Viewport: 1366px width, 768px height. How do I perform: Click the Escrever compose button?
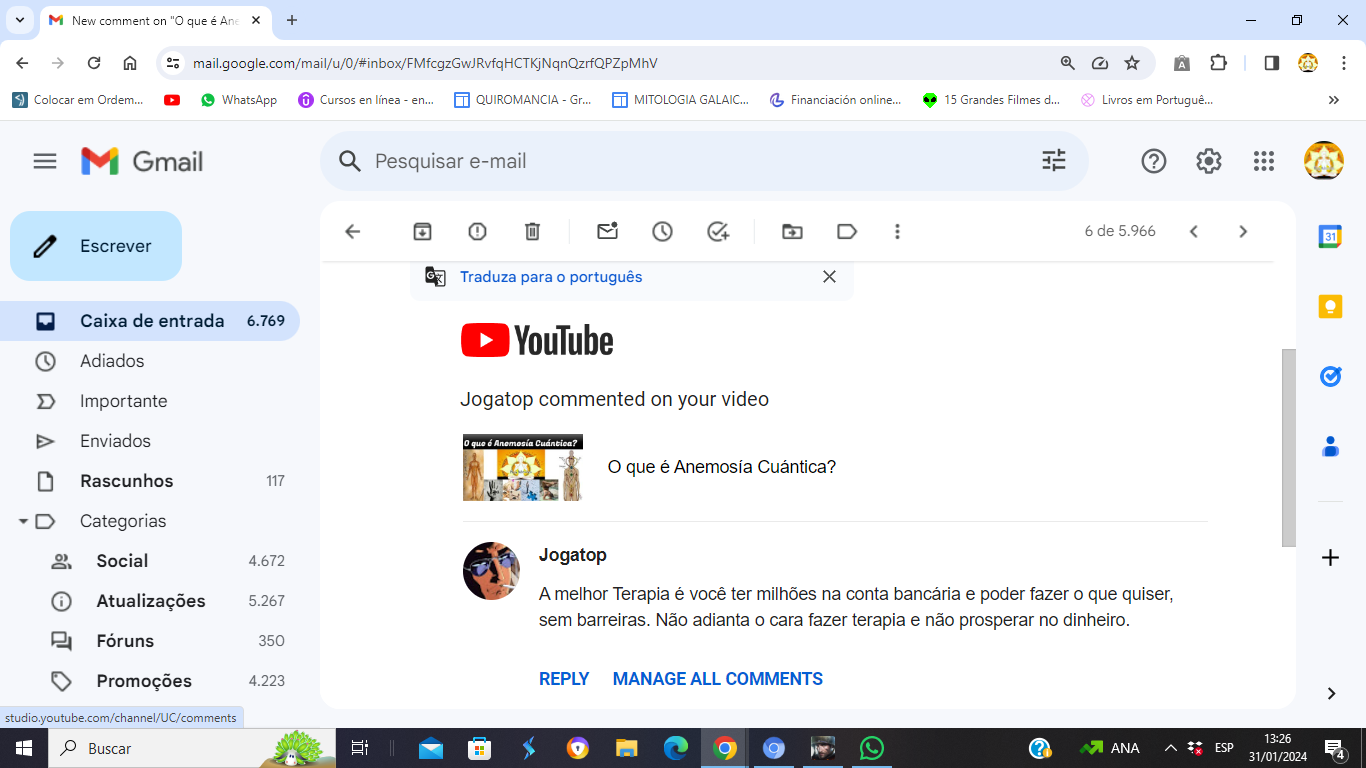pos(96,246)
